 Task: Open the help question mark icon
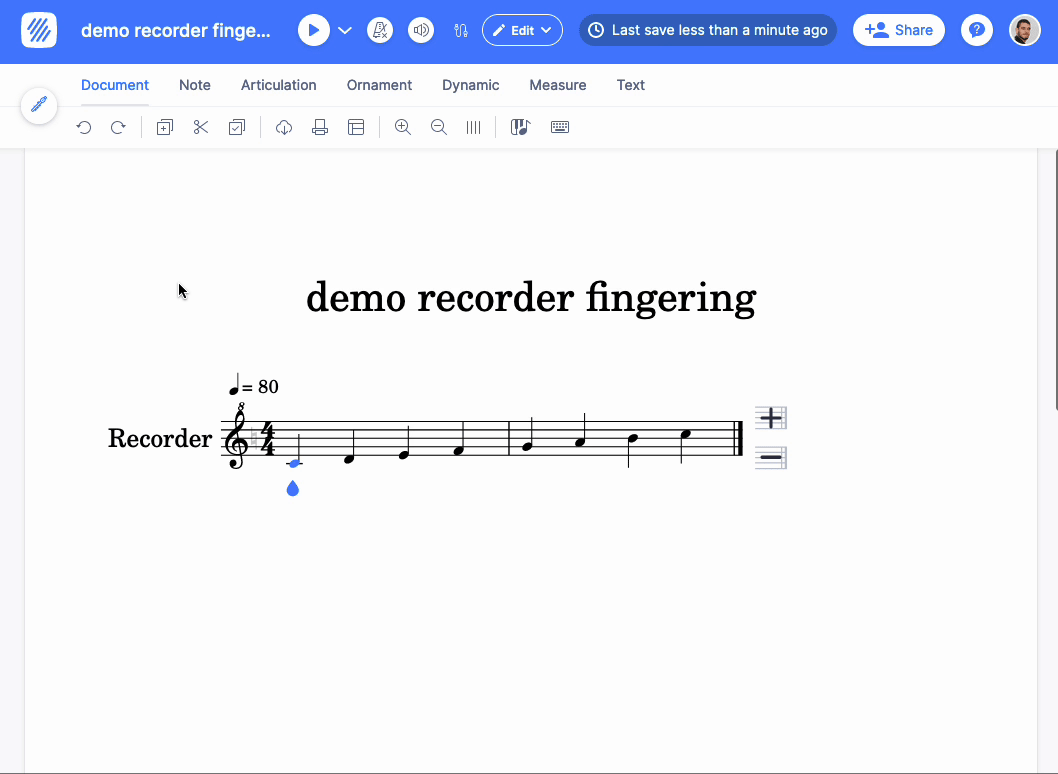point(976,30)
